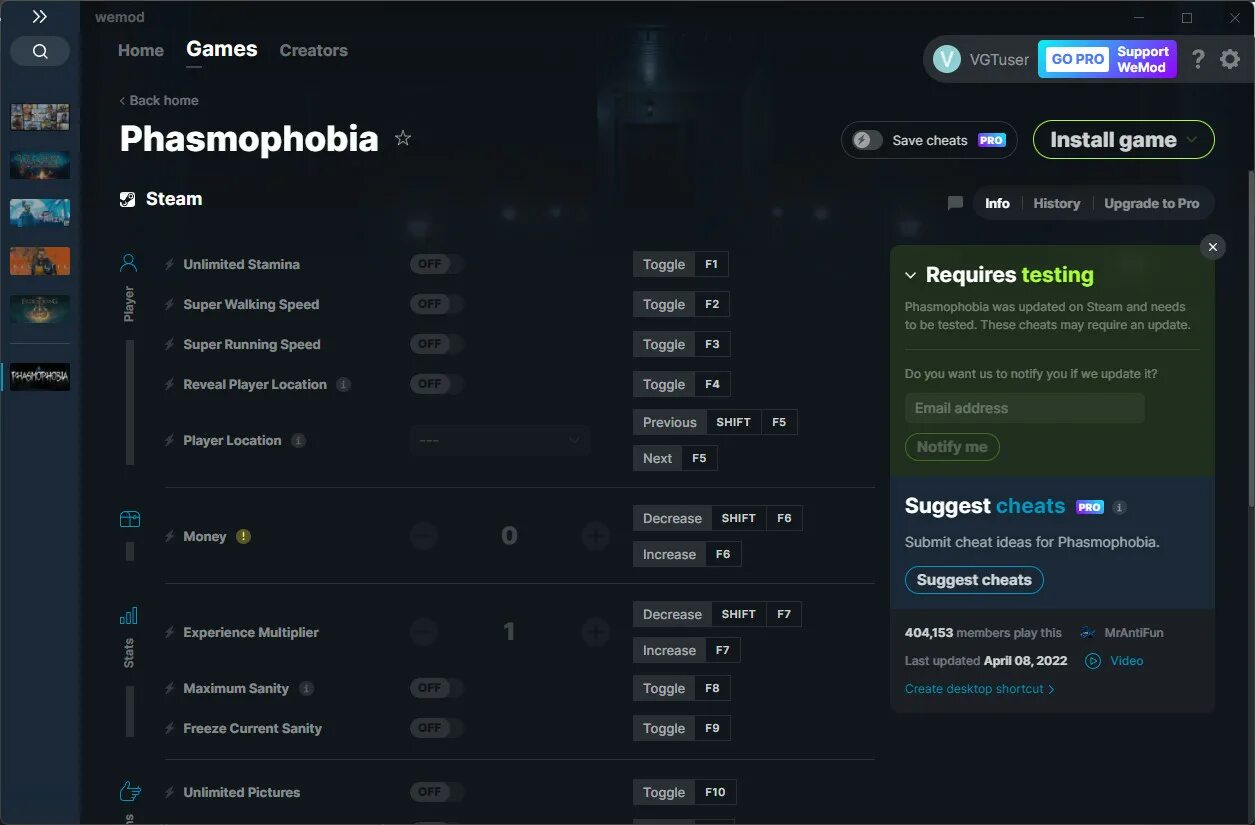Toggle Maximum Sanity switch
The width and height of the screenshot is (1255, 825).
click(437, 688)
